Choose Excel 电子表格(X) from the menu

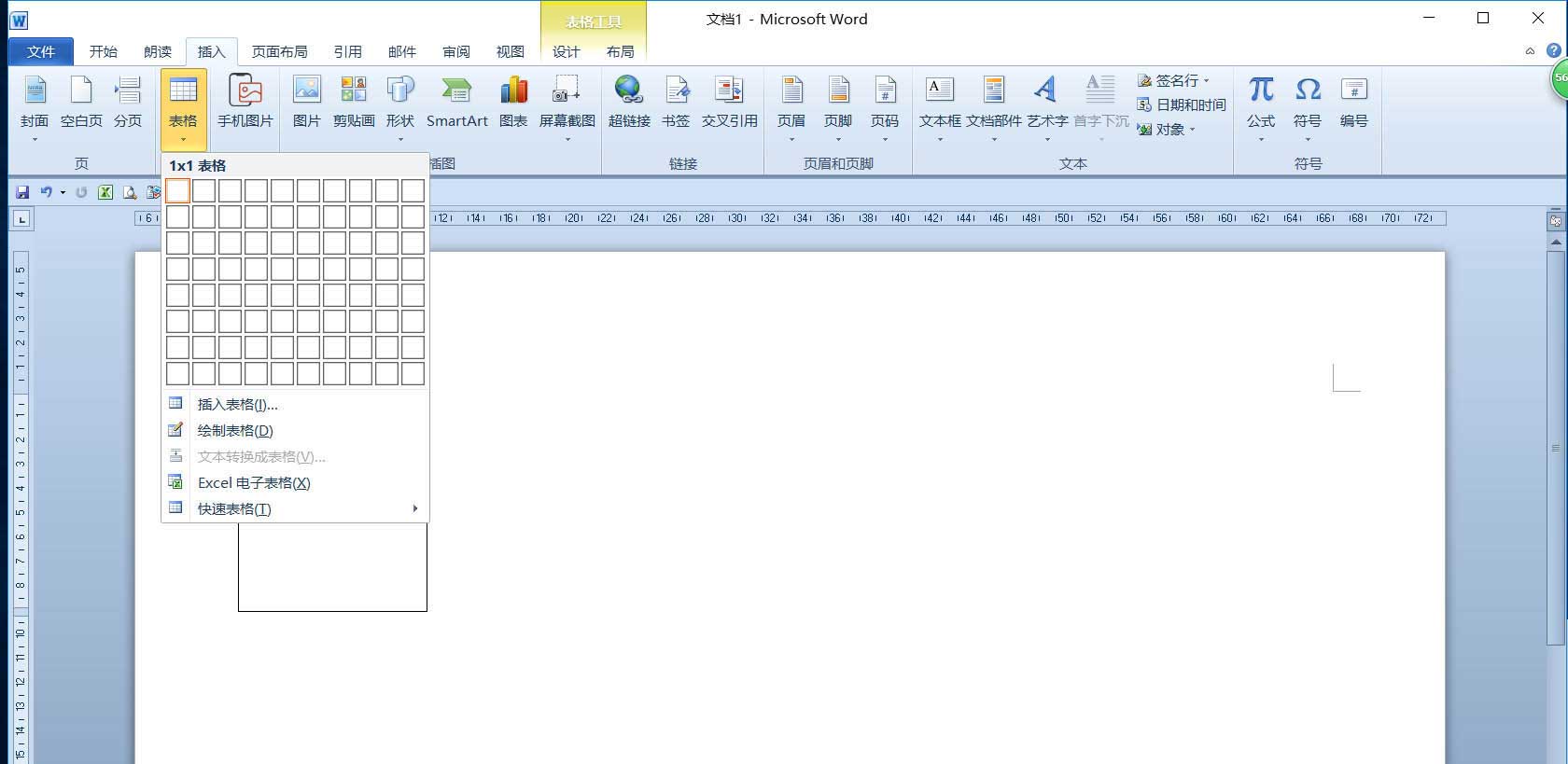click(295, 482)
